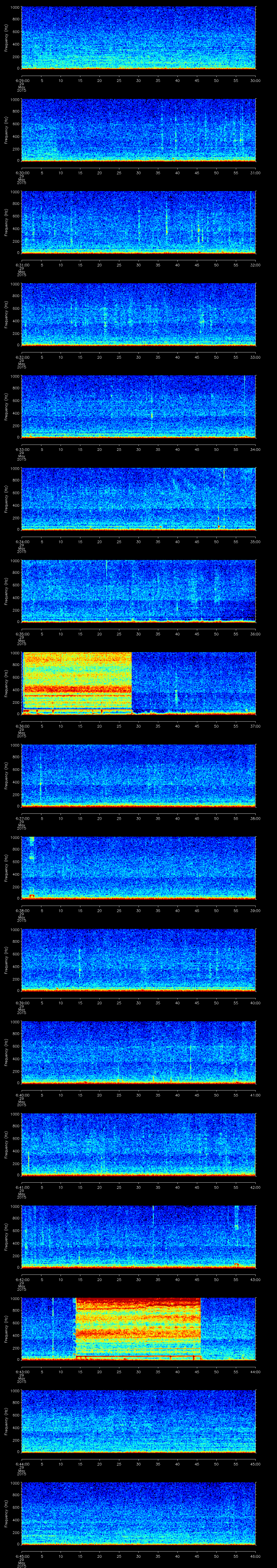Select the Frequency (Hz) axis title of the 6:45:00 spectrogram
This screenshot has width=277, height=1568.
[6, 1514]
